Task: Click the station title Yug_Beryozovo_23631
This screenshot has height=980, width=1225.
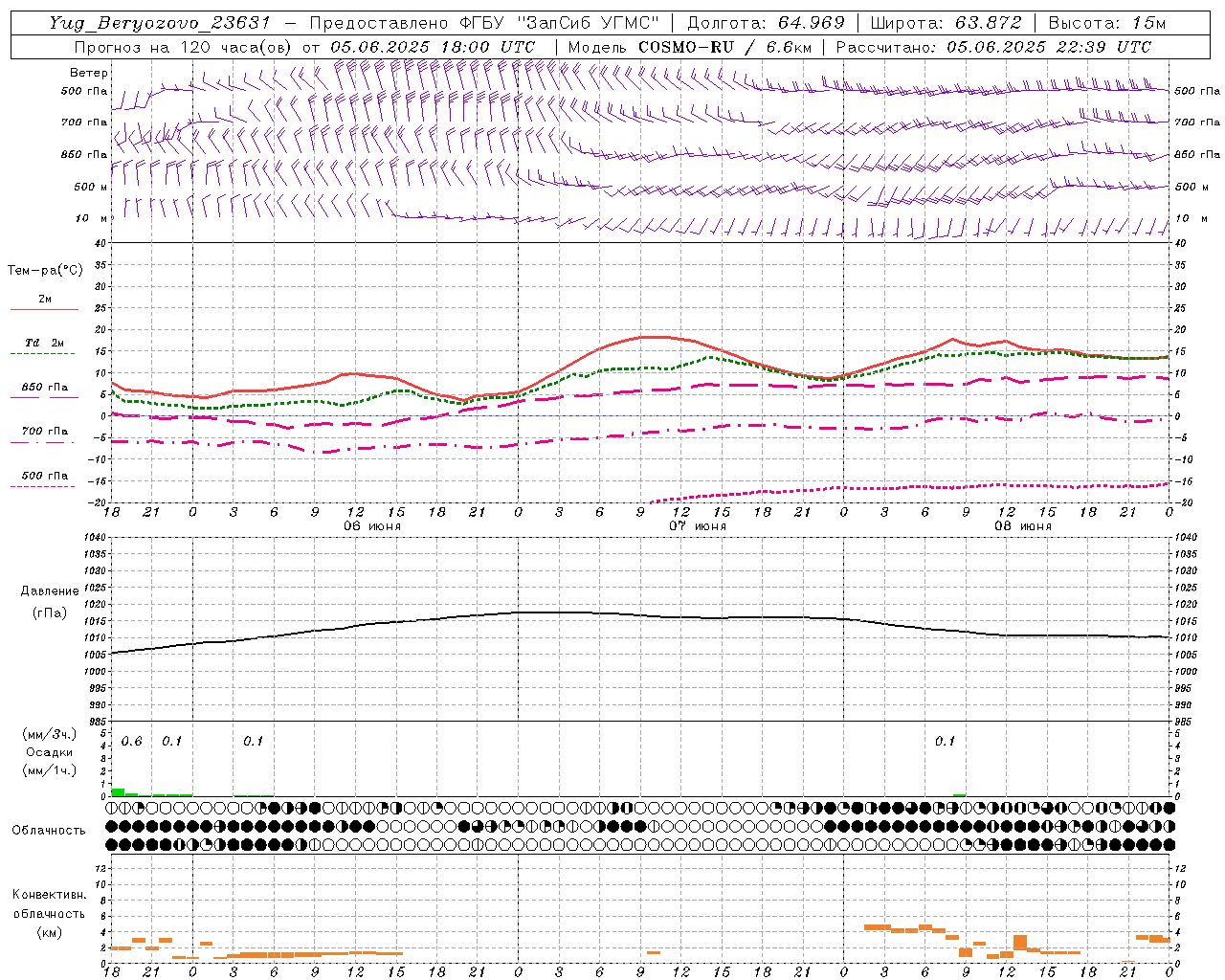Action: (161, 23)
